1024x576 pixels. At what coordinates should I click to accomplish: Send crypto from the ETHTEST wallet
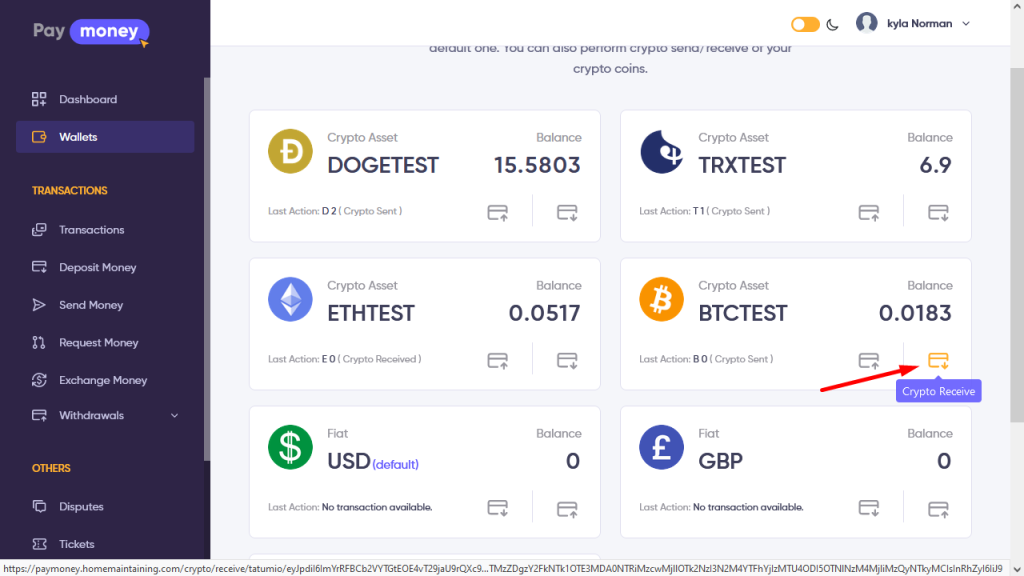[497, 360]
